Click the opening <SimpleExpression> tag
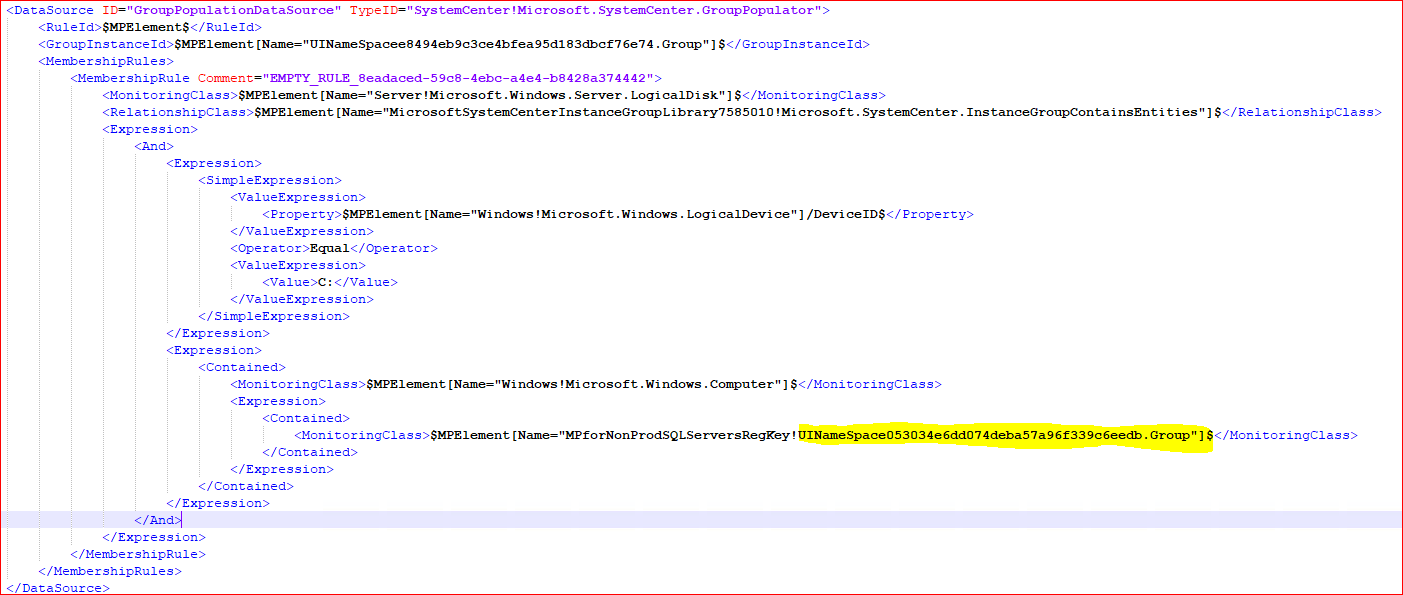The image size is (1403, 595). pyautogui.click(x=269, y=180)
